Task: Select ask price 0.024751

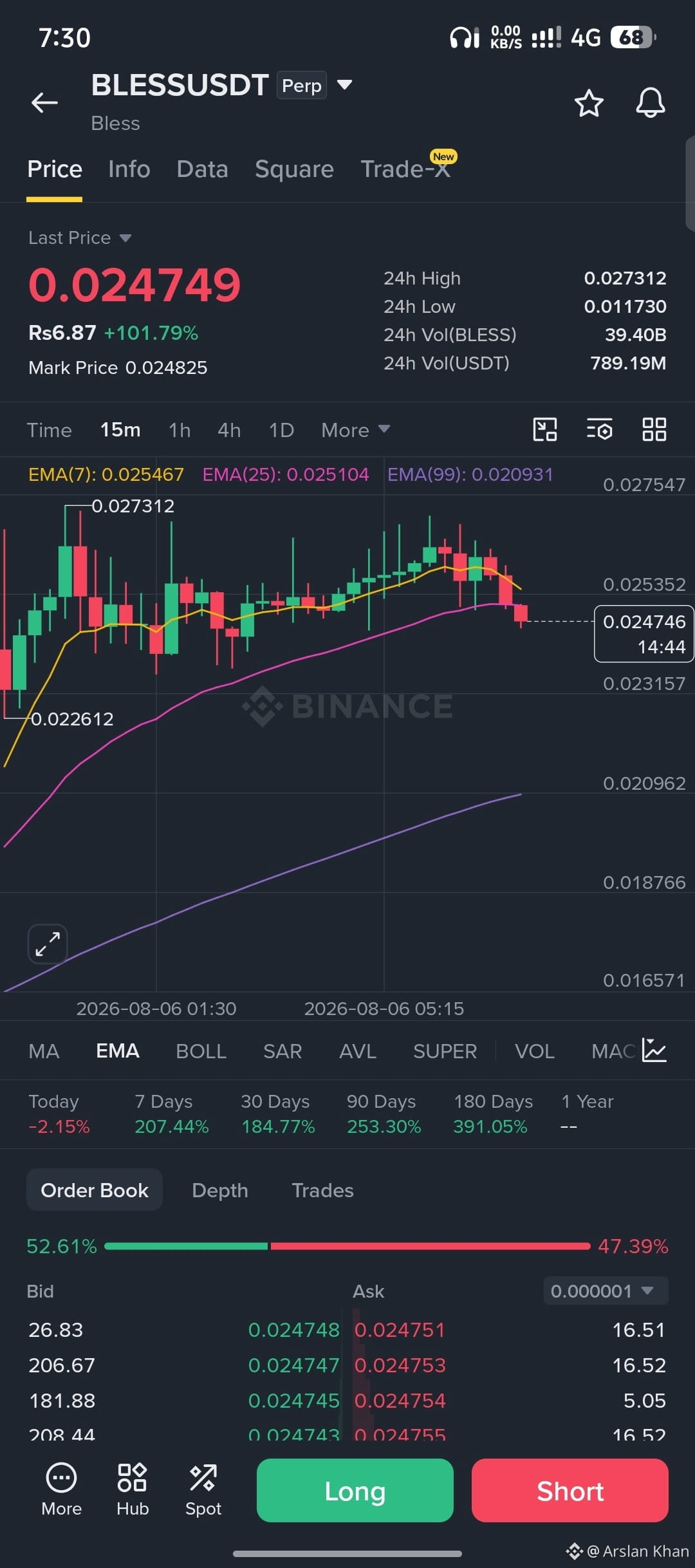Action: pyautogui.click(x=400, y=1330)
